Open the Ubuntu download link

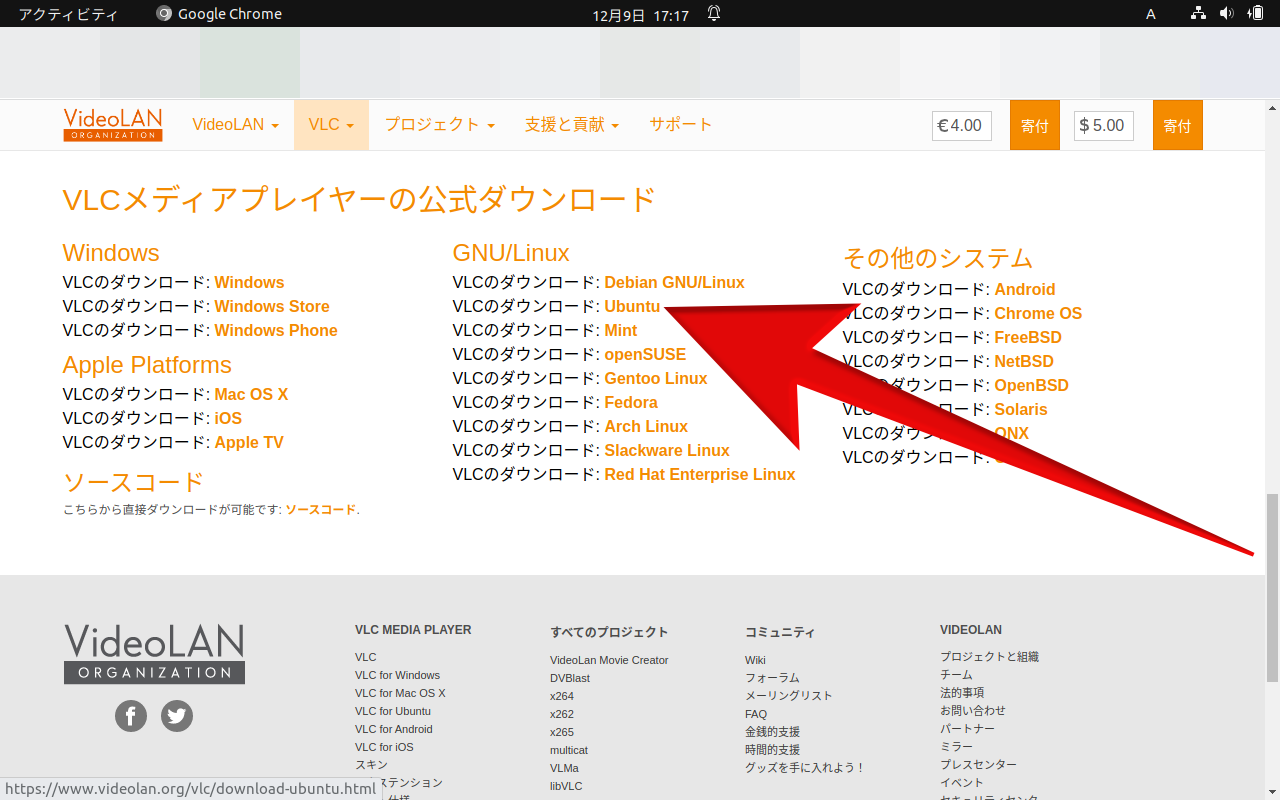click(x=632, y=306)
